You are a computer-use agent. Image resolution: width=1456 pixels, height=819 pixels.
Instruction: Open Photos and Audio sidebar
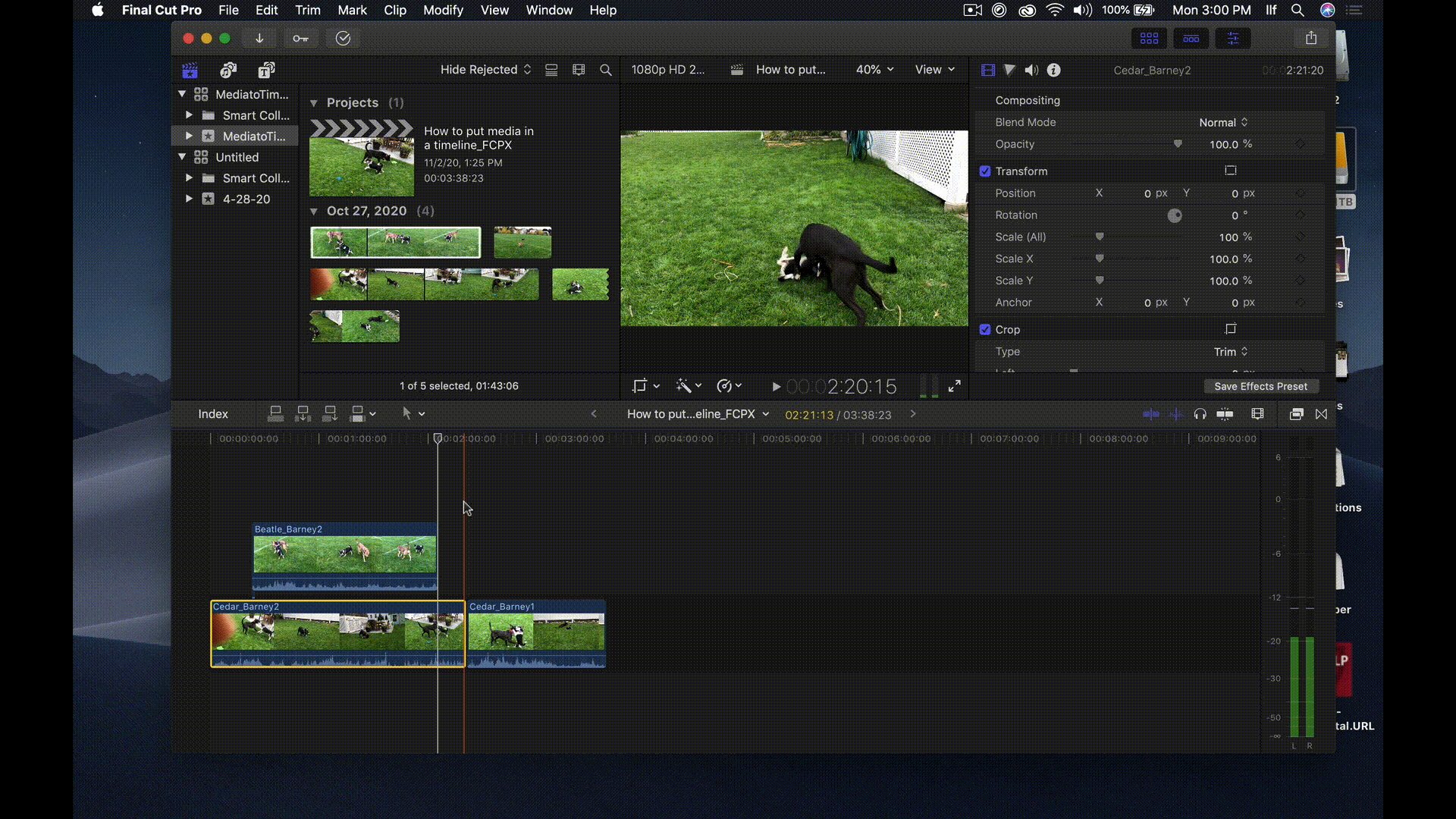click(228, 71)
